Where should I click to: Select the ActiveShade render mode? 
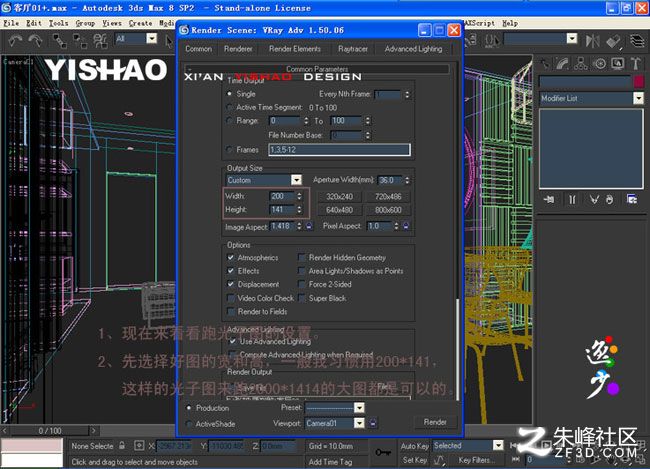point(189,424)
